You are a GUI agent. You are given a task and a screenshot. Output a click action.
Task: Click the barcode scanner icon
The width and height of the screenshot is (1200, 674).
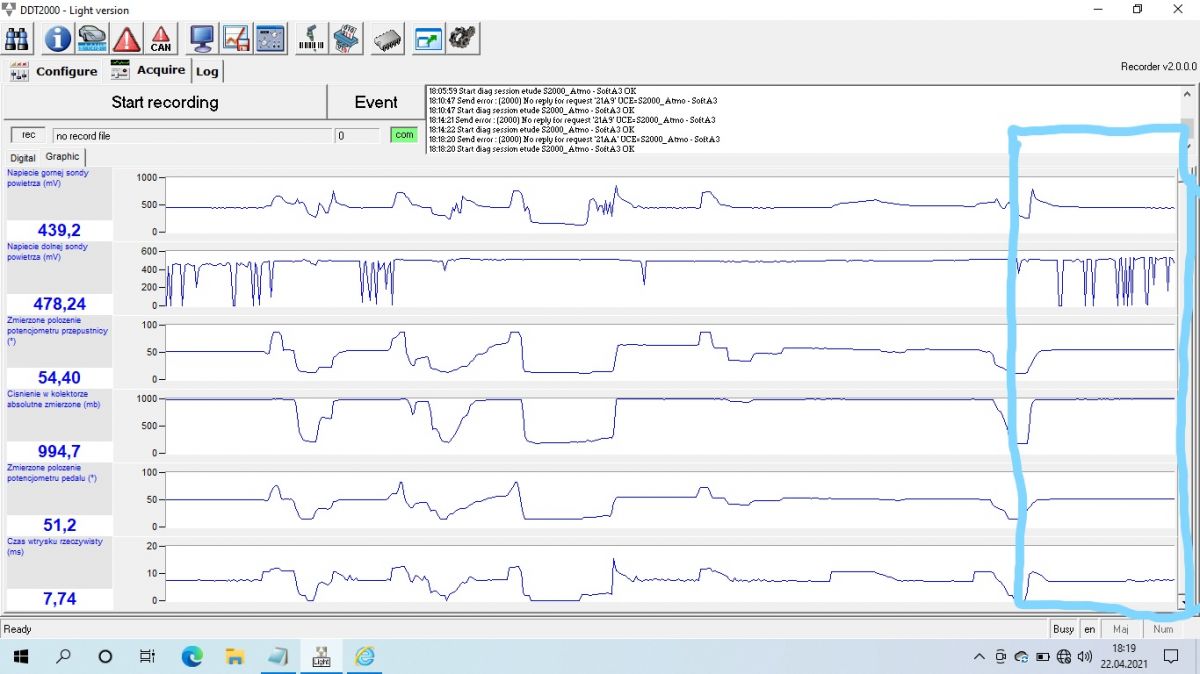pyautogui.click(x=311, y=39)
